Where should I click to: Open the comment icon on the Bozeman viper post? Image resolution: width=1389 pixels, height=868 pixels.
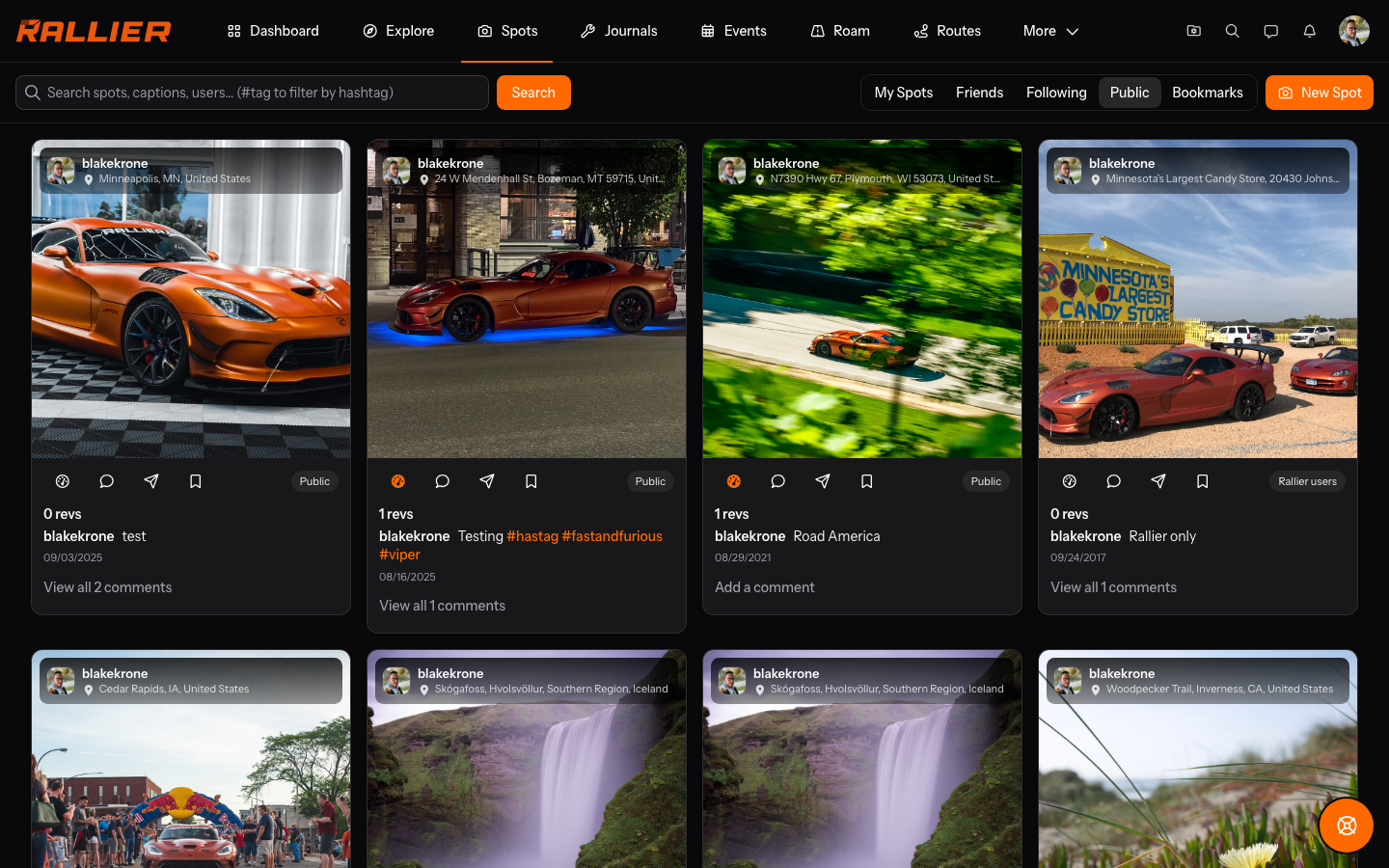pyautogui.click(x=443, y=481)
